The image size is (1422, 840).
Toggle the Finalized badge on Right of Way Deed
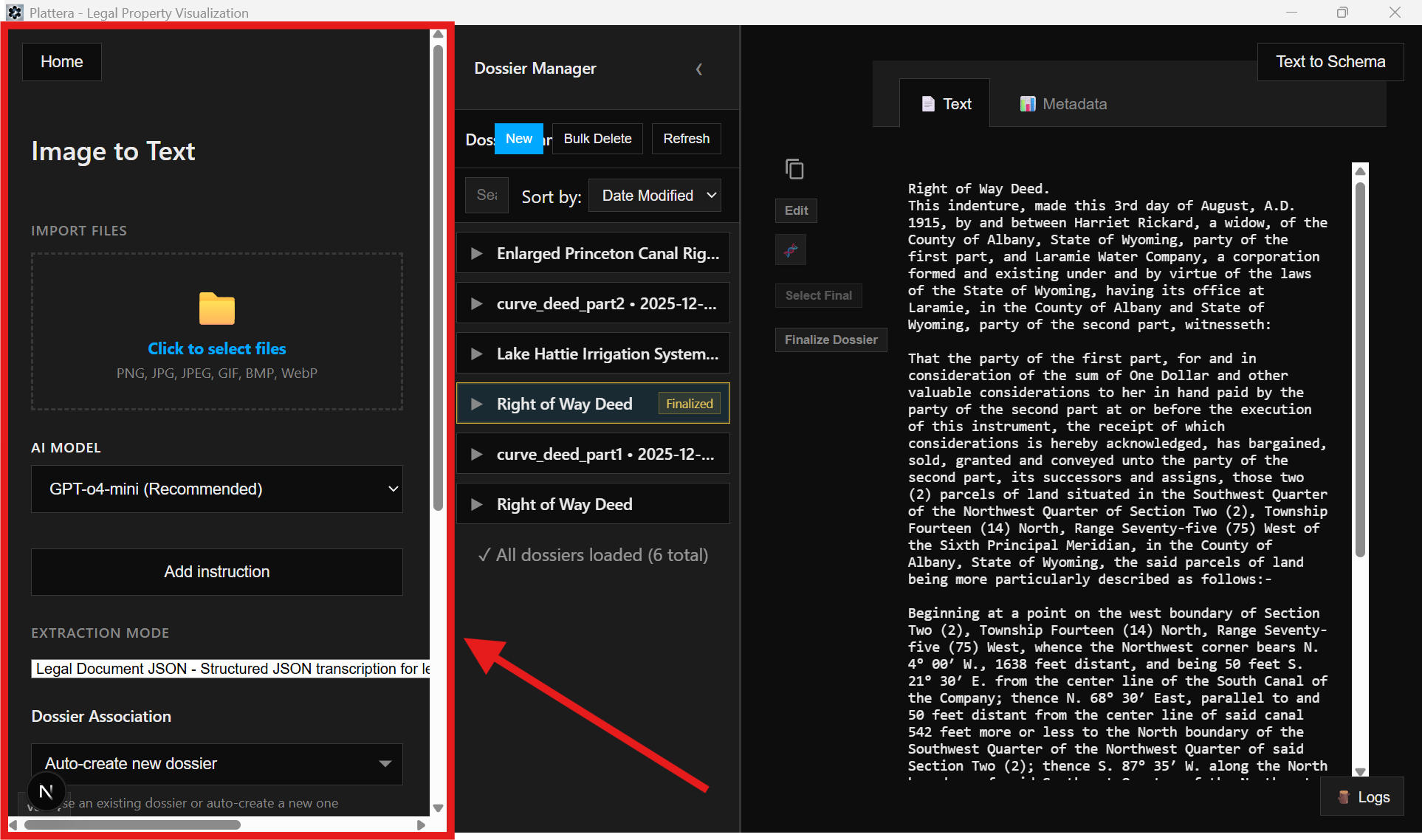[688, 403]
